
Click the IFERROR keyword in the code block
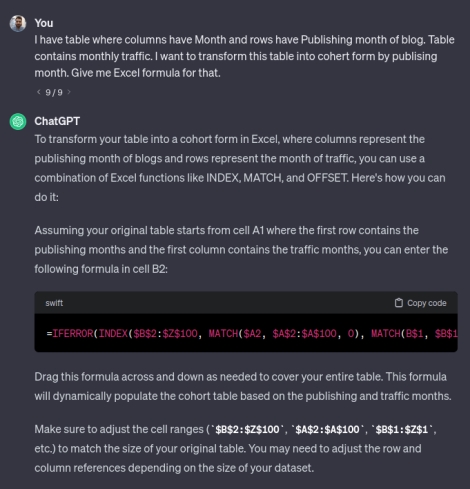[73, 333]
